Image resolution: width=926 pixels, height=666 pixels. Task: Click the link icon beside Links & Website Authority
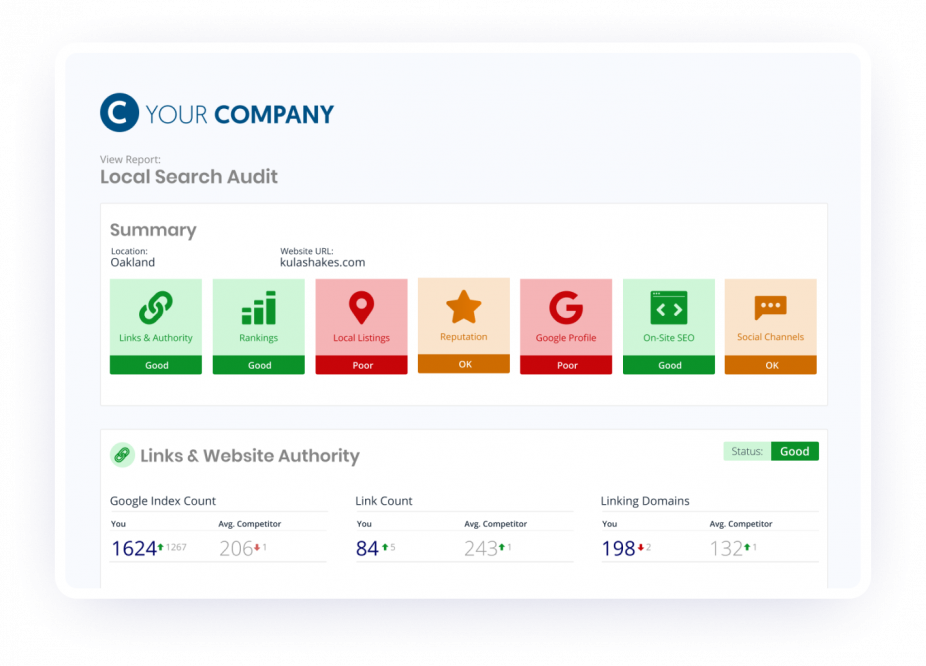[x=122, y=455]
